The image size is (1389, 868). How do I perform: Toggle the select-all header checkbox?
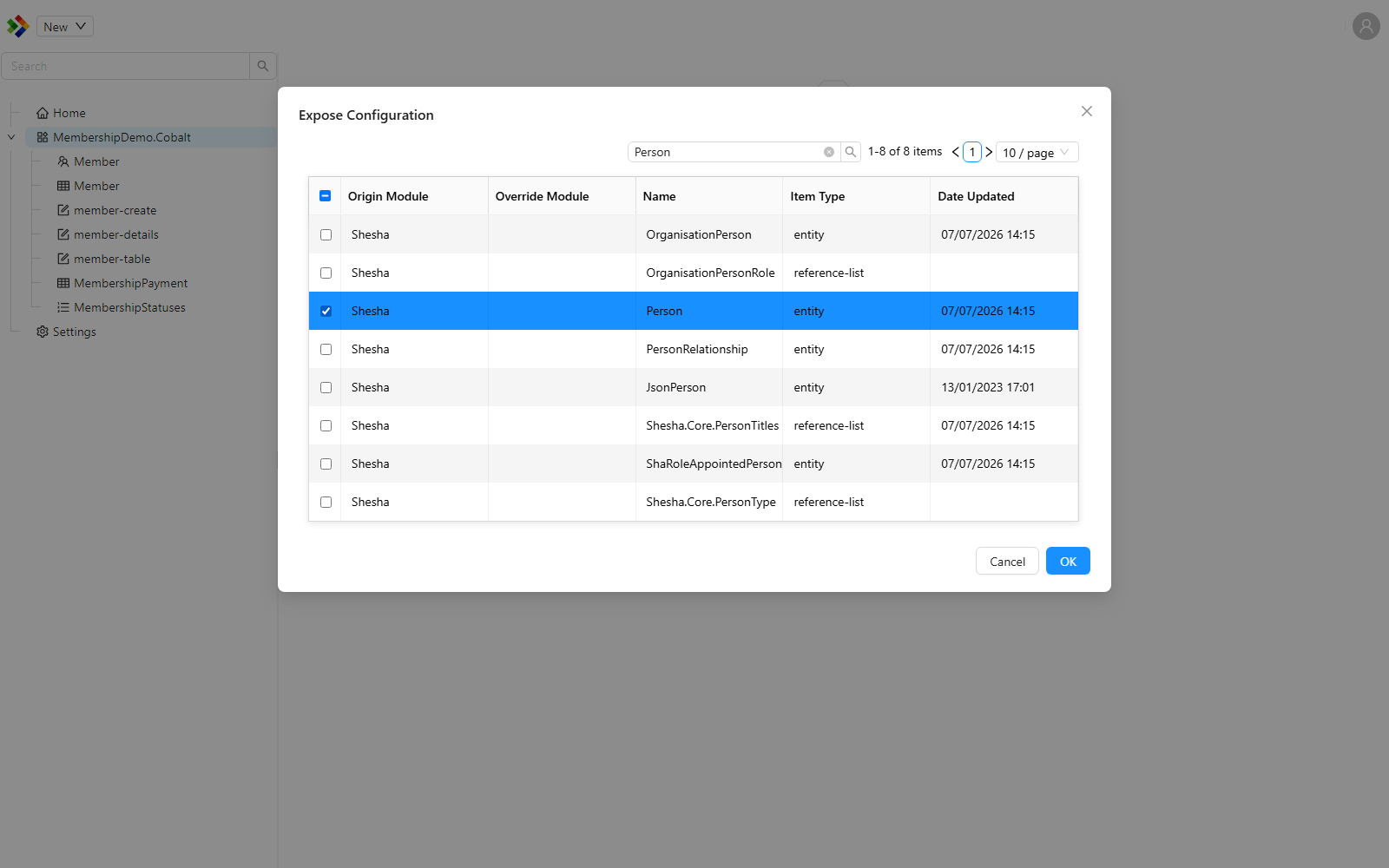326,196
